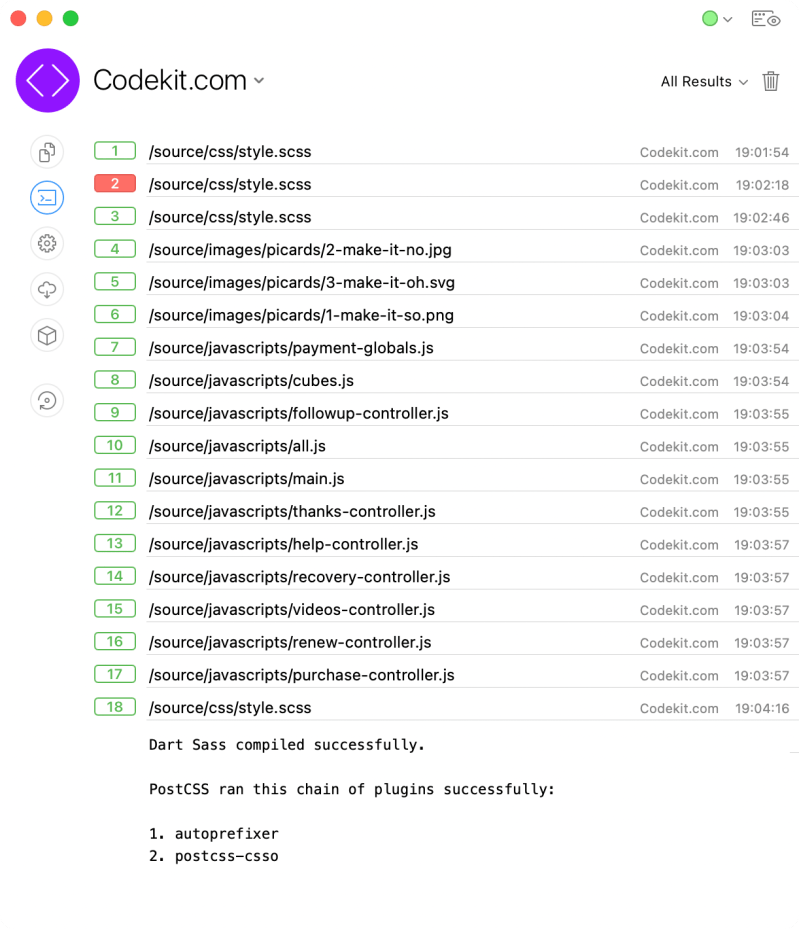
Task: Select help-controller.js log entry
Action: [x=473, y=544]
